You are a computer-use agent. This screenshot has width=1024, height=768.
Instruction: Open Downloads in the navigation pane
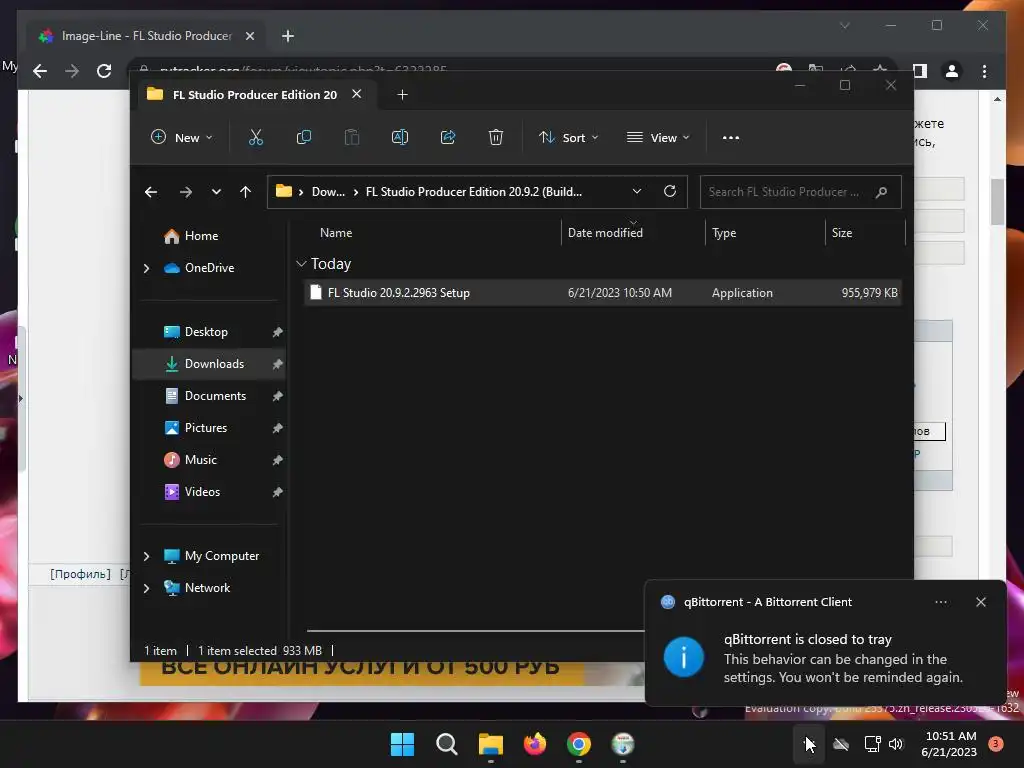[209, 364]
